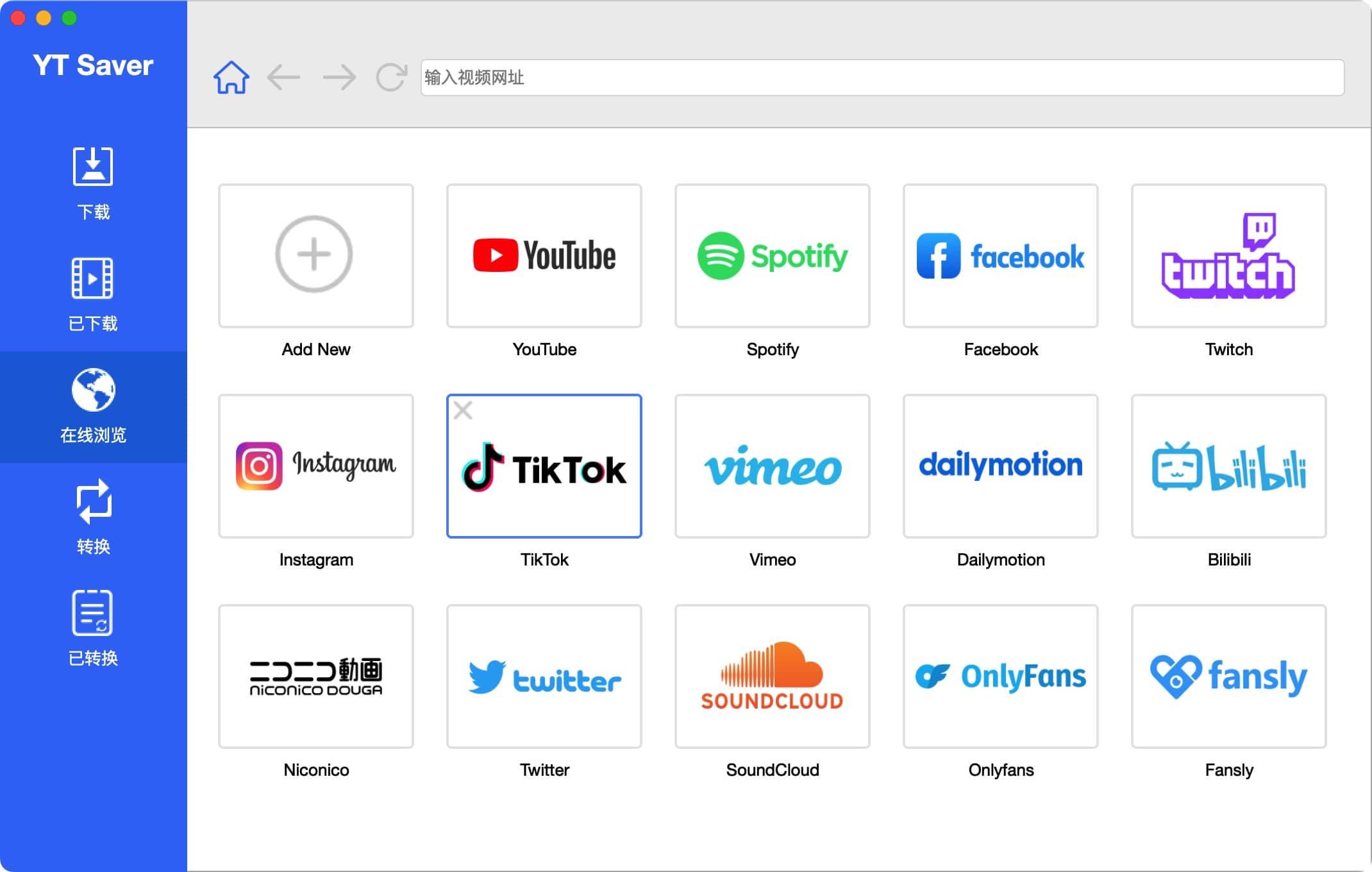Click the "Onlyfans" caption text
Viewport: 1372px width, 872px height.
point(1001,771)
